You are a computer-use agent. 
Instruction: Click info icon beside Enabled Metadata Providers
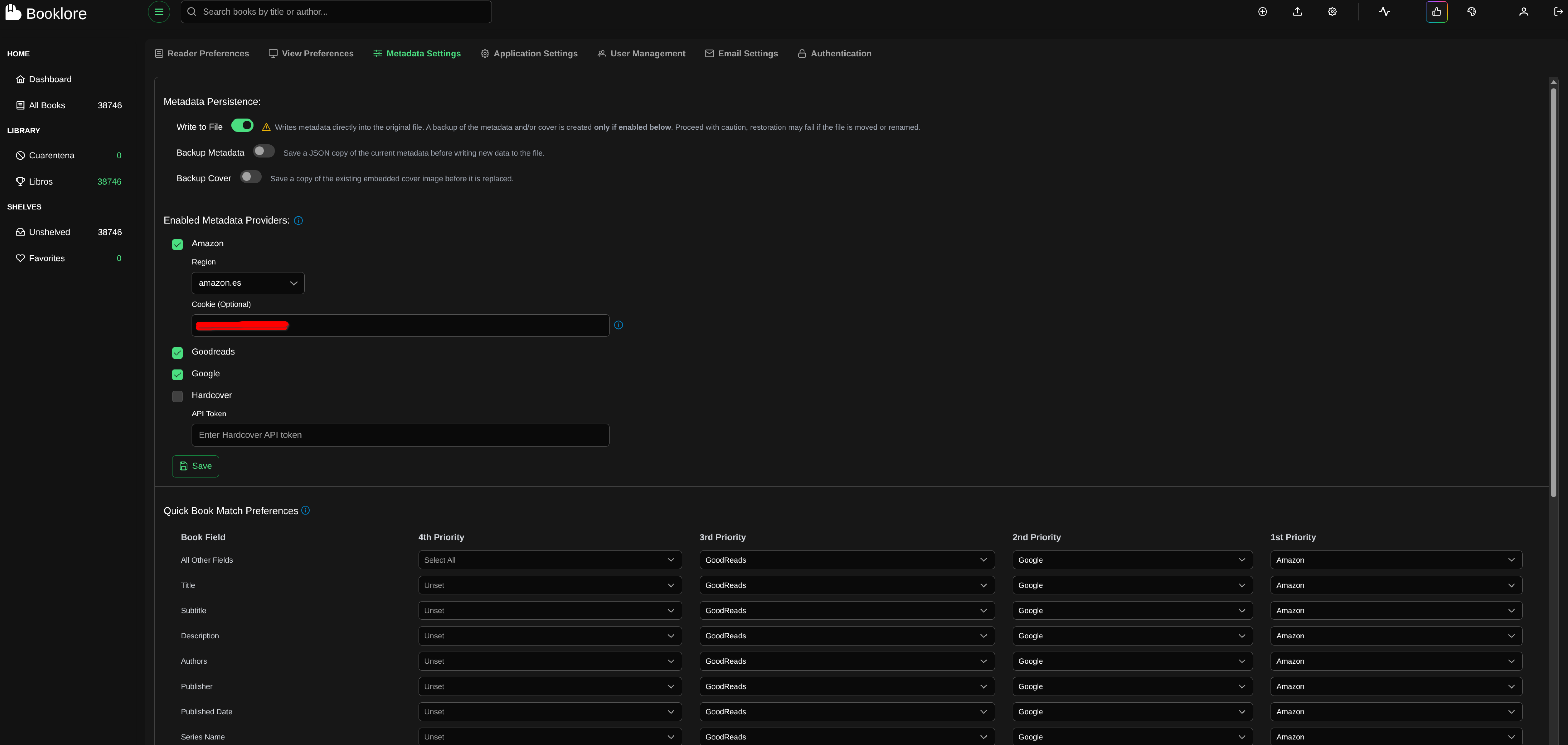298,220
